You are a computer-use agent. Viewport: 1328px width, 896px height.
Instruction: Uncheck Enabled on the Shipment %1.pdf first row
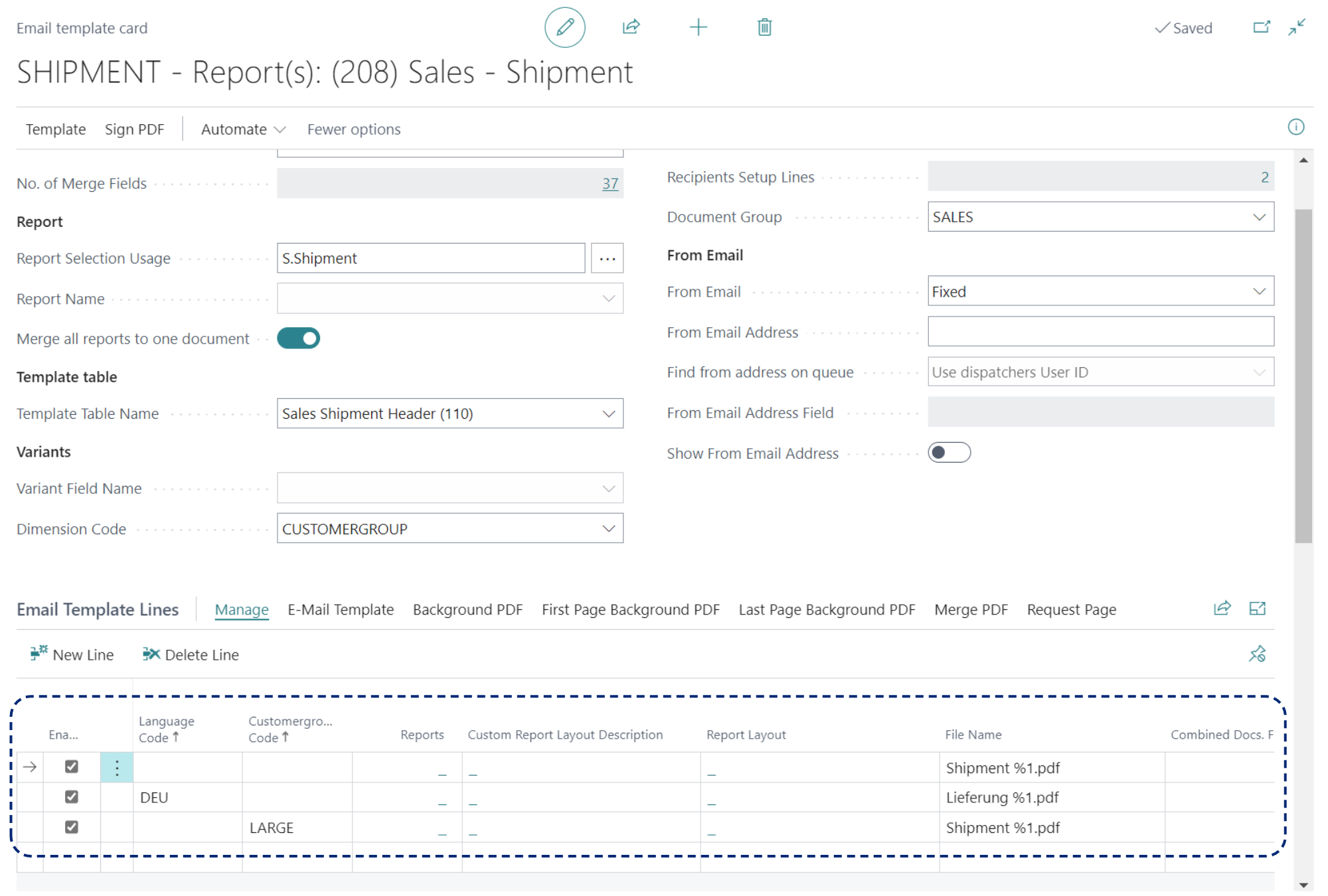click(71, 767)
